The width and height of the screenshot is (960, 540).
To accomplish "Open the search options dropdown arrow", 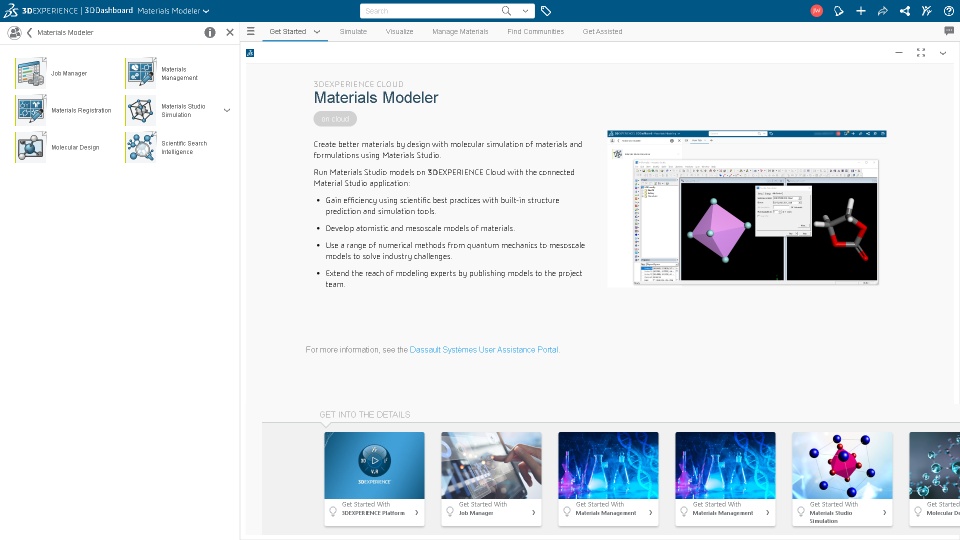I will 525,10.
